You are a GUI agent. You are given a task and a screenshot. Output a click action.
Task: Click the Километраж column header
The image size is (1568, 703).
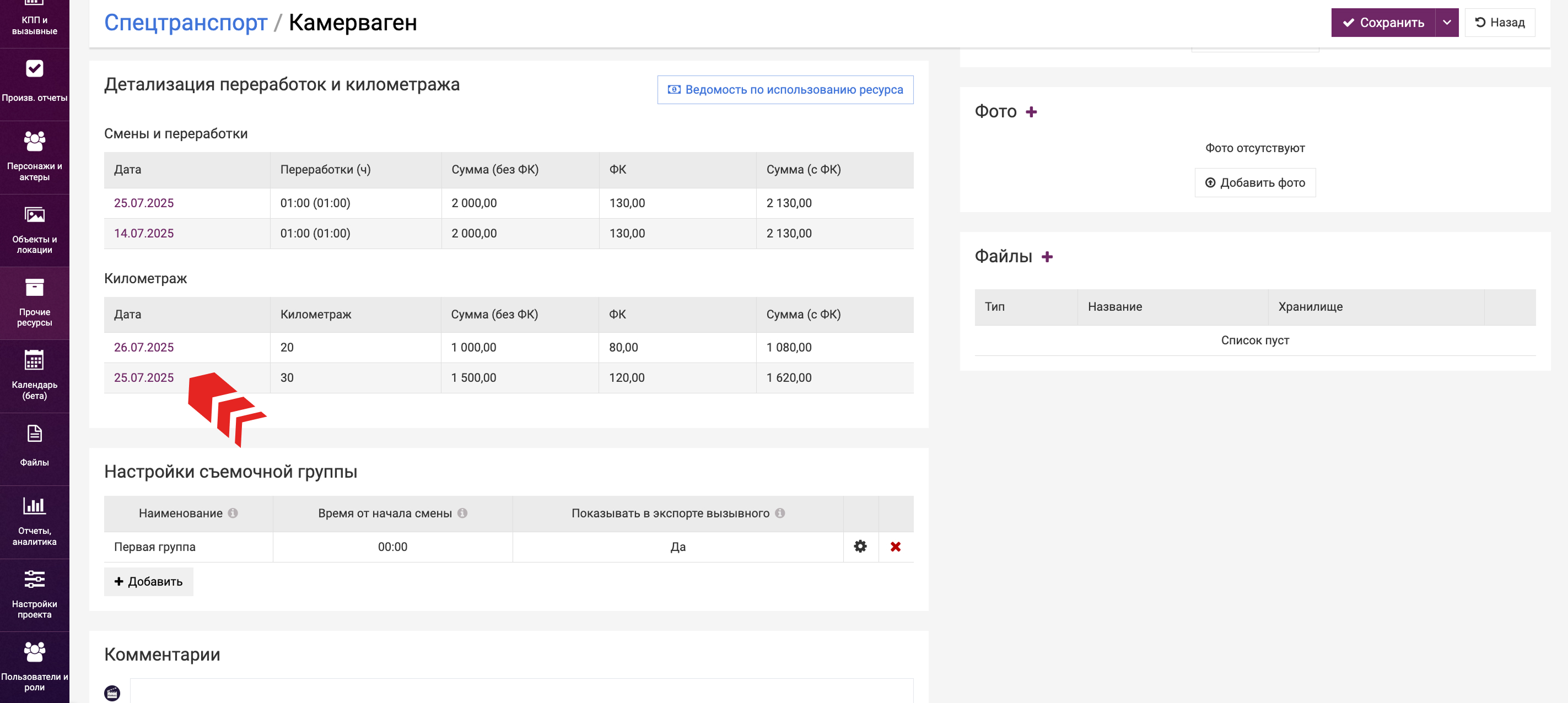pyautogui.click(x=355, y=315)
